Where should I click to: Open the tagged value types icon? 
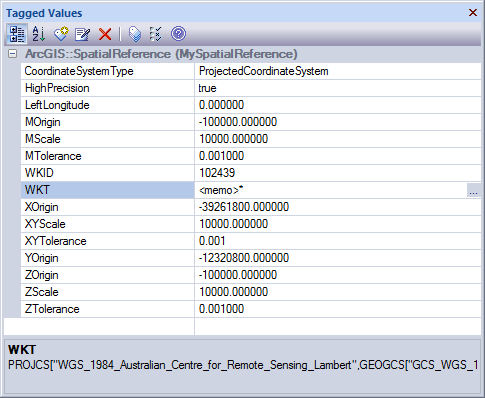[x=135, y=34]
